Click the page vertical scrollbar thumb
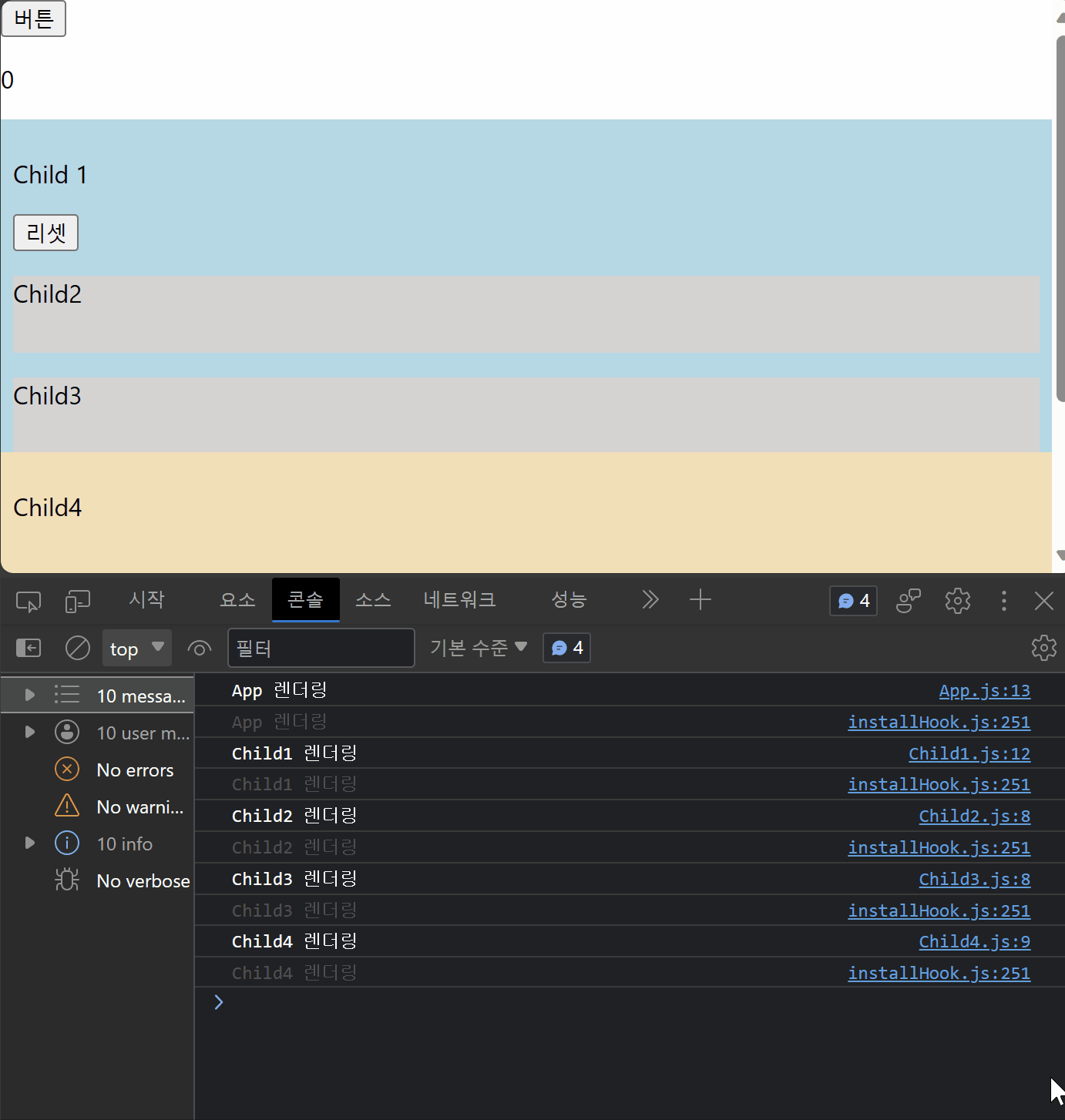 pos(1060,218)
